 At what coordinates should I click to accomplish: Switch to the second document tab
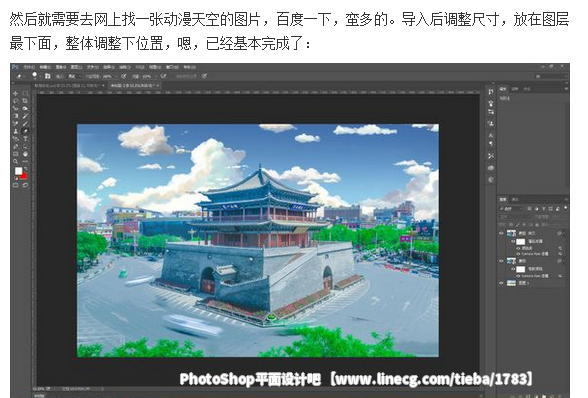pyautogui.click(x=134, y=86)
